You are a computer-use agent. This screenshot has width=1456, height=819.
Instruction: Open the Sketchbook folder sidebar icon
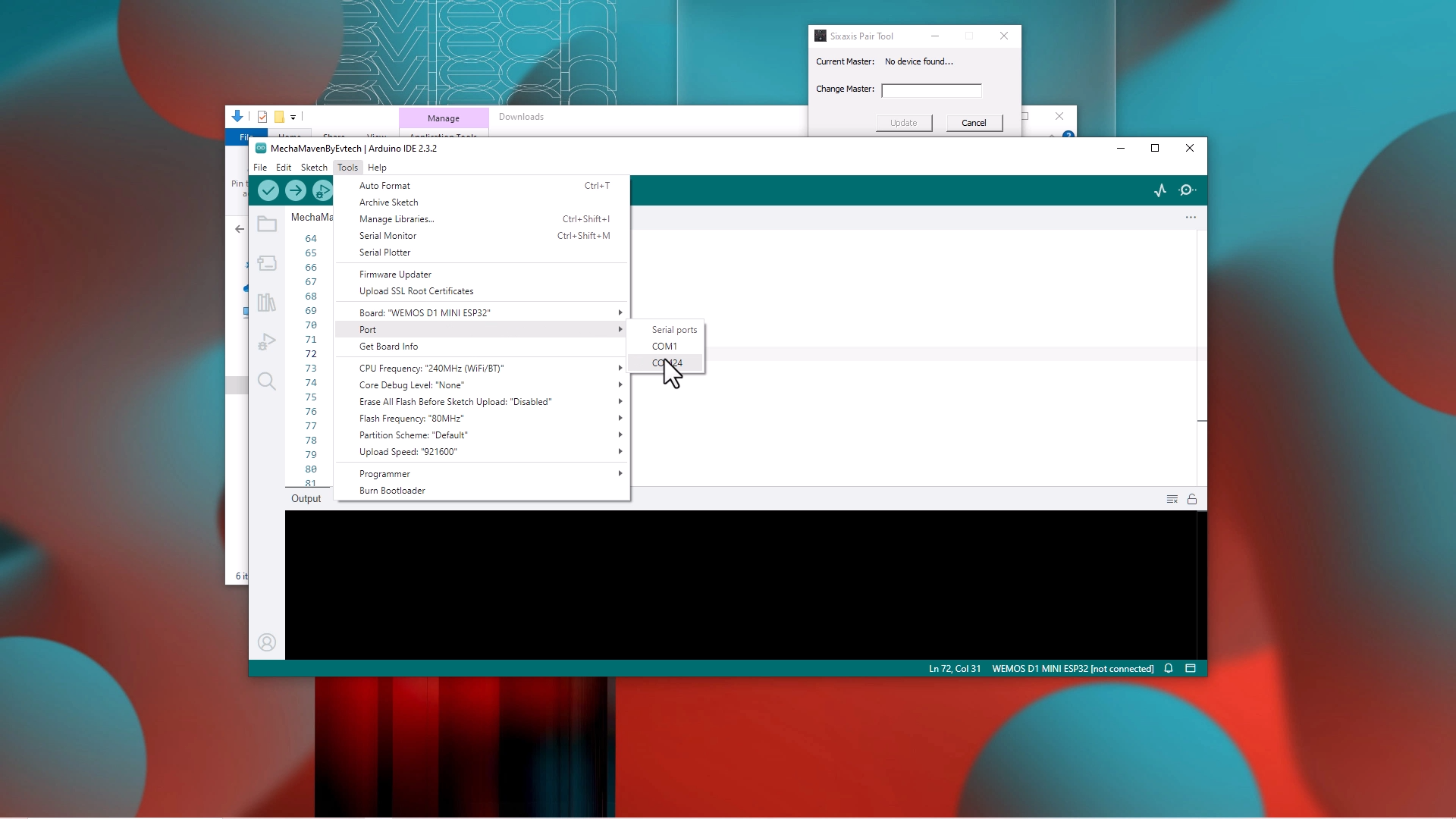[x=267, y=224]
